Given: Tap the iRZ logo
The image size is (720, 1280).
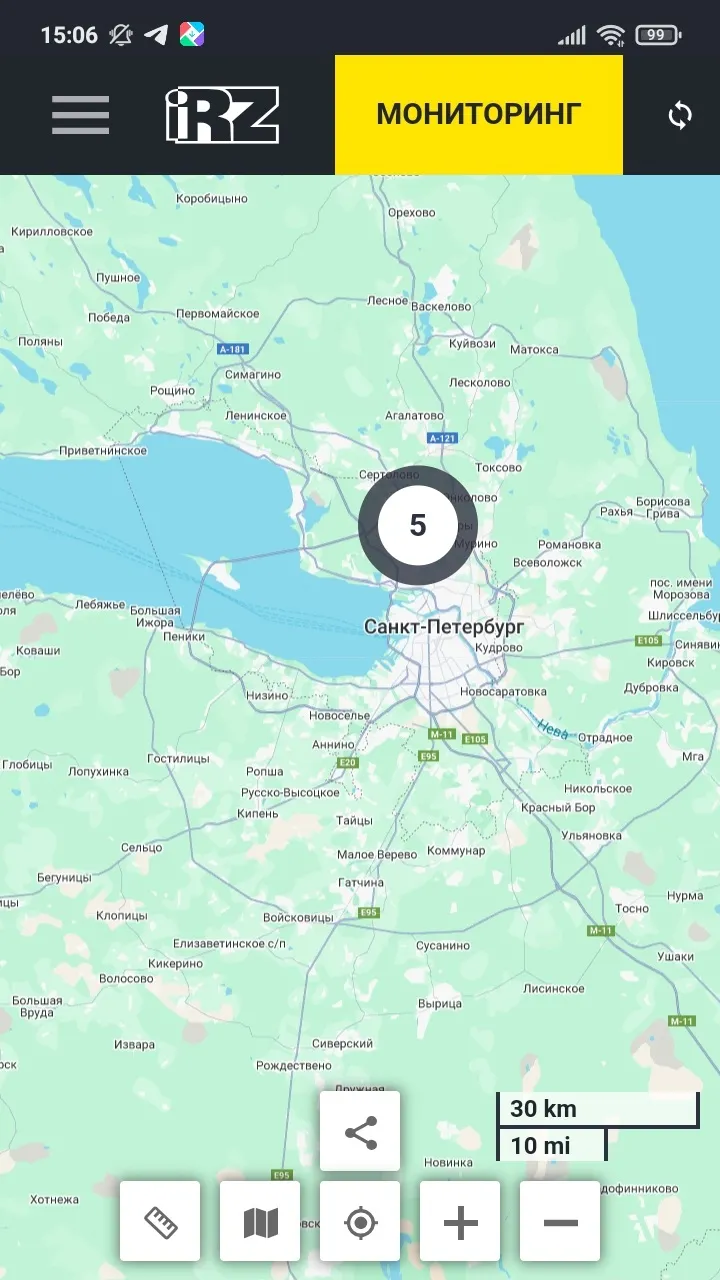Looking at the screenshot, I should 222,115.
